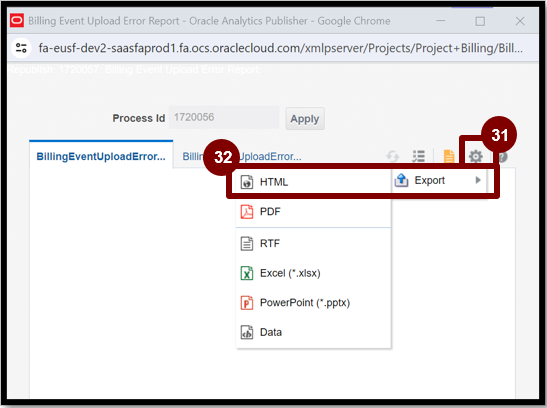
Task: Click the orange document output format icon
Action: click(x=449, y=156)
